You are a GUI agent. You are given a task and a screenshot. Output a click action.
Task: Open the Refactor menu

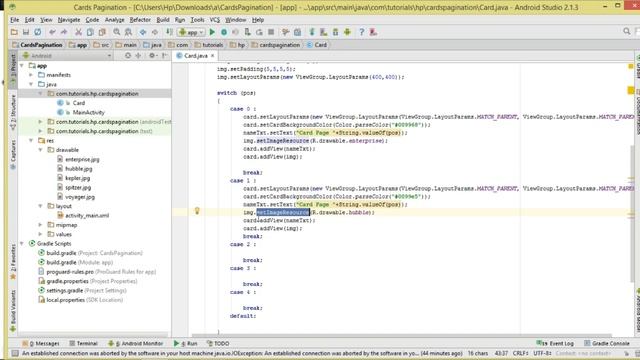point(140,20)
